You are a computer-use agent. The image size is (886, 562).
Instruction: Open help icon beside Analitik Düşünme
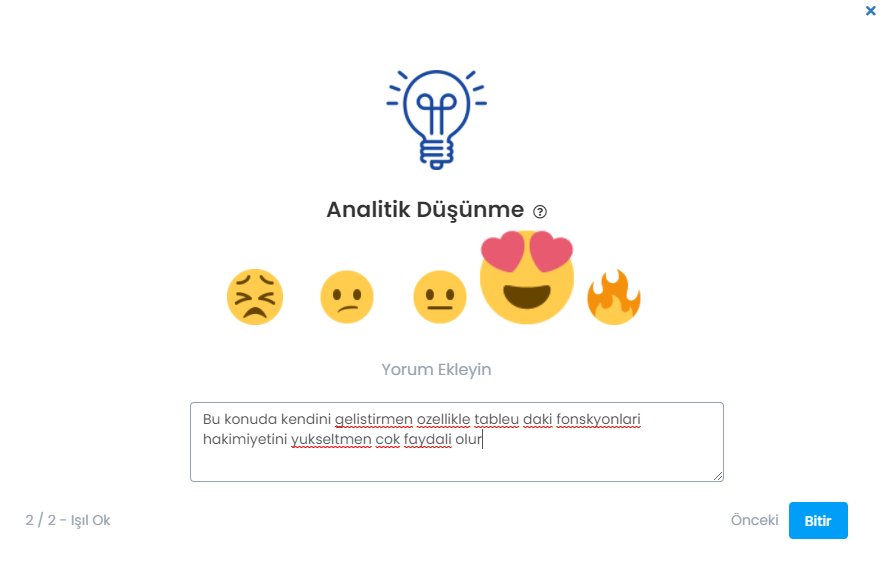[x=540, y=211]
